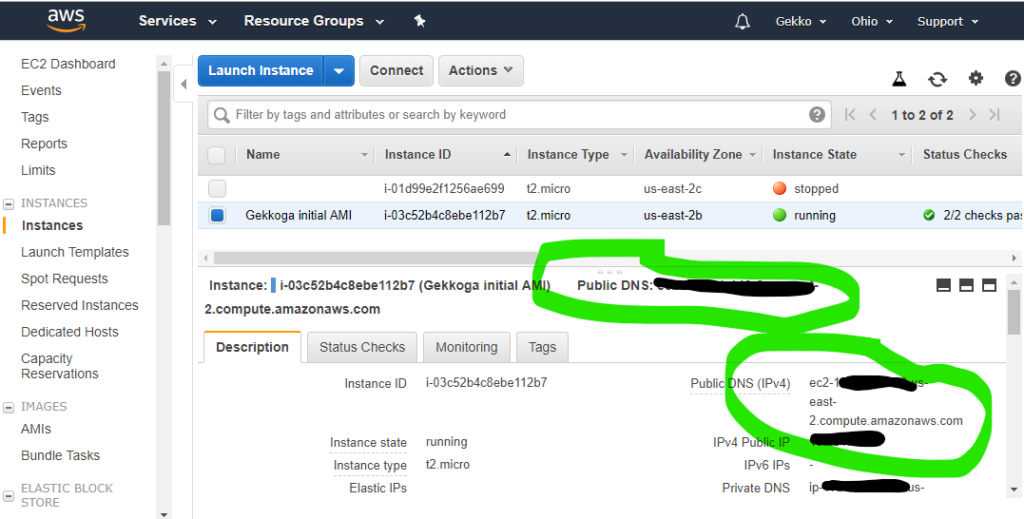Set details pane to smallest size icon

pyautogui.click(x=943, y=285)
